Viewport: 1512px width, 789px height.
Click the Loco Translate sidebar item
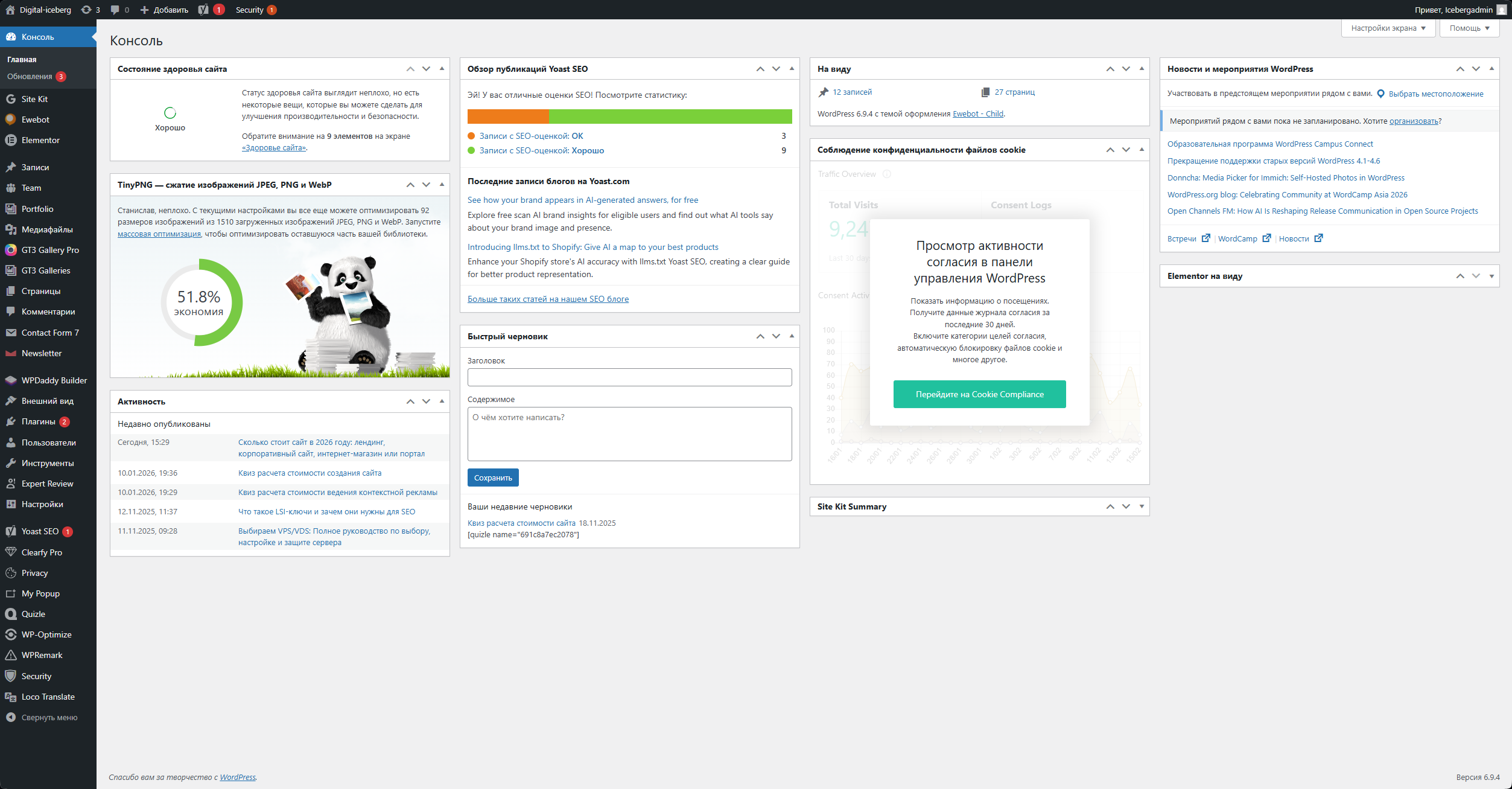(x=48, y=697)
